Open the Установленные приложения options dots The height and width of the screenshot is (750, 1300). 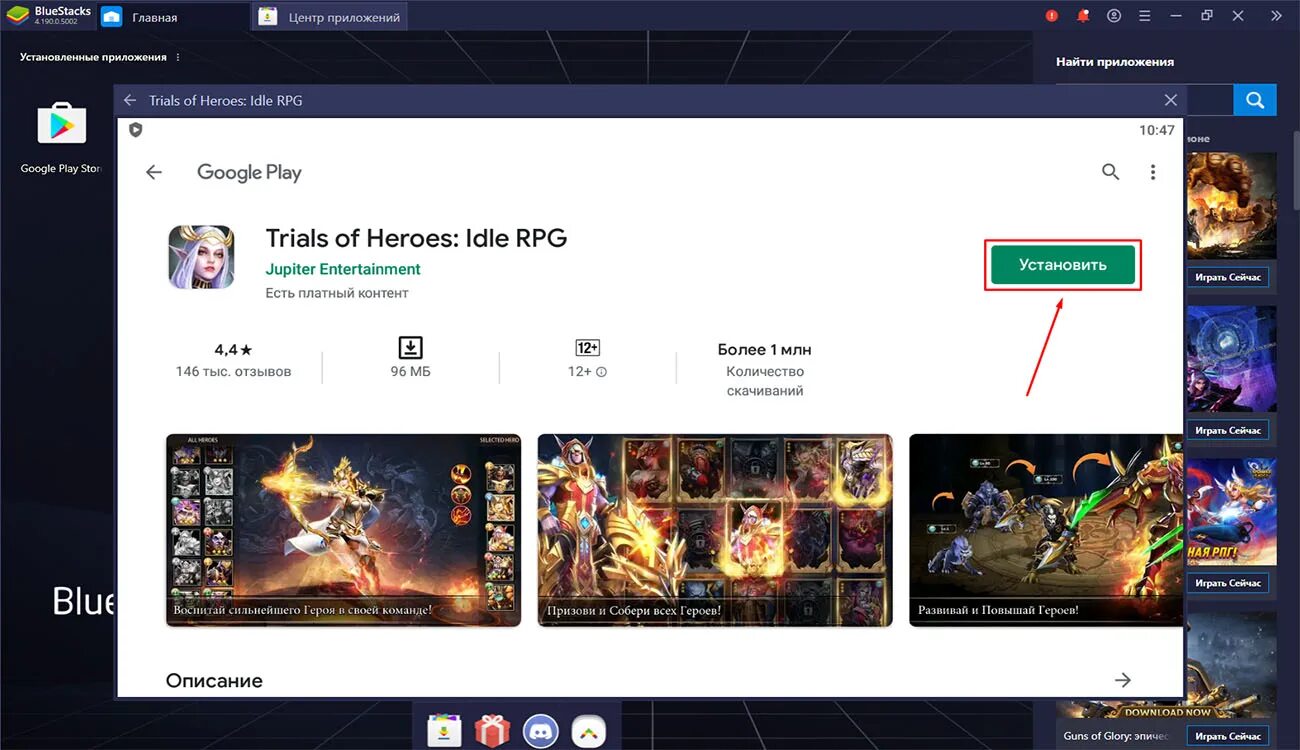point(177,57)
